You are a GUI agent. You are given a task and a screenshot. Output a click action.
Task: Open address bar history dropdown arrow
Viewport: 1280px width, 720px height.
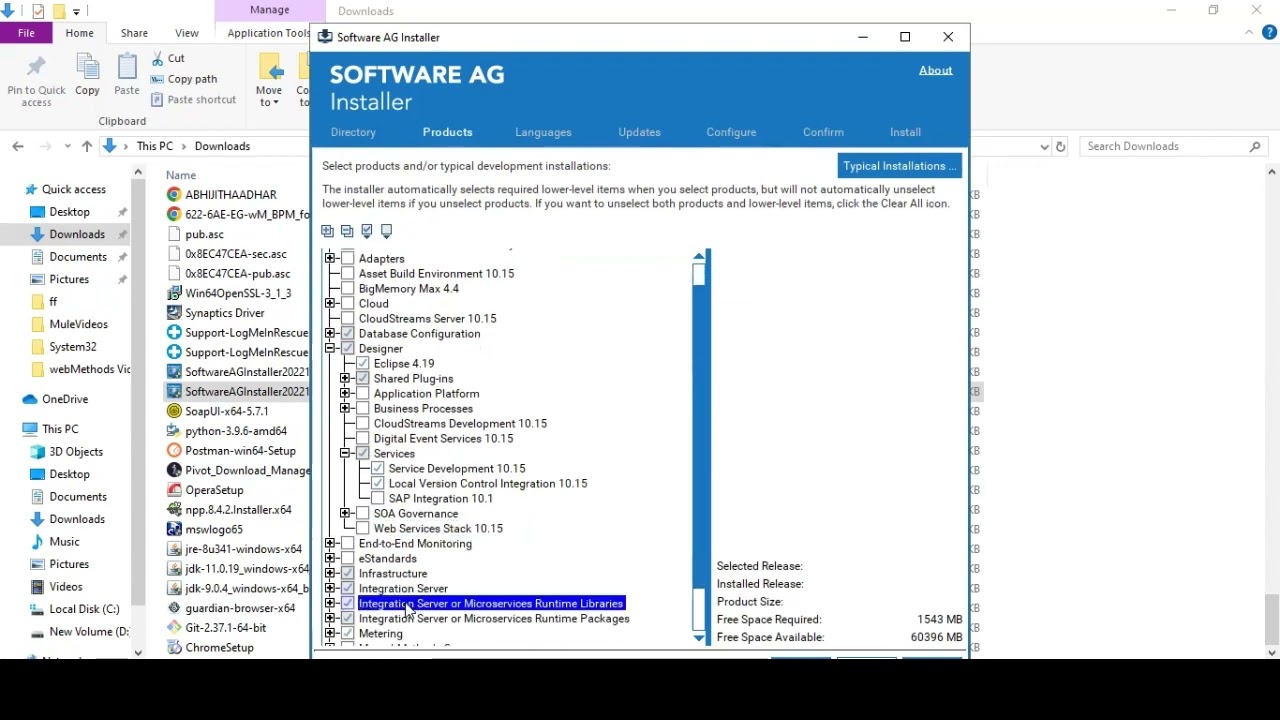click(x=1043, y=146)
